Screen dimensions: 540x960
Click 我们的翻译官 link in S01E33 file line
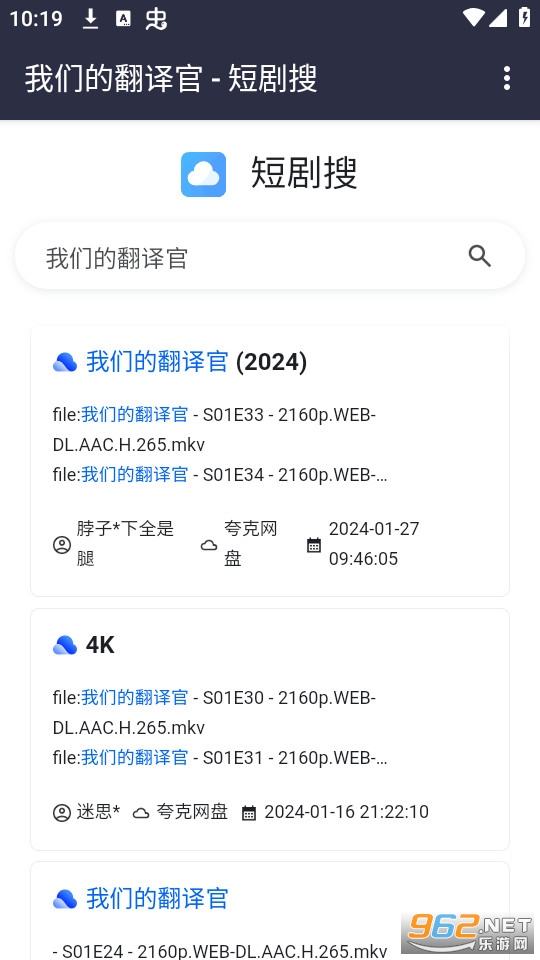[x=135, y=414]
